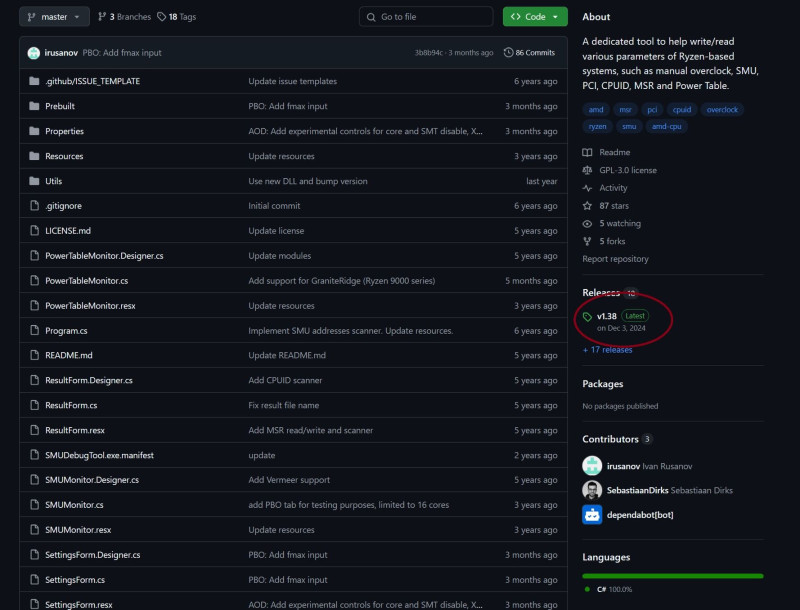Open 'Implement SMU addresses scanner' commit message

[x=351, y=331]
